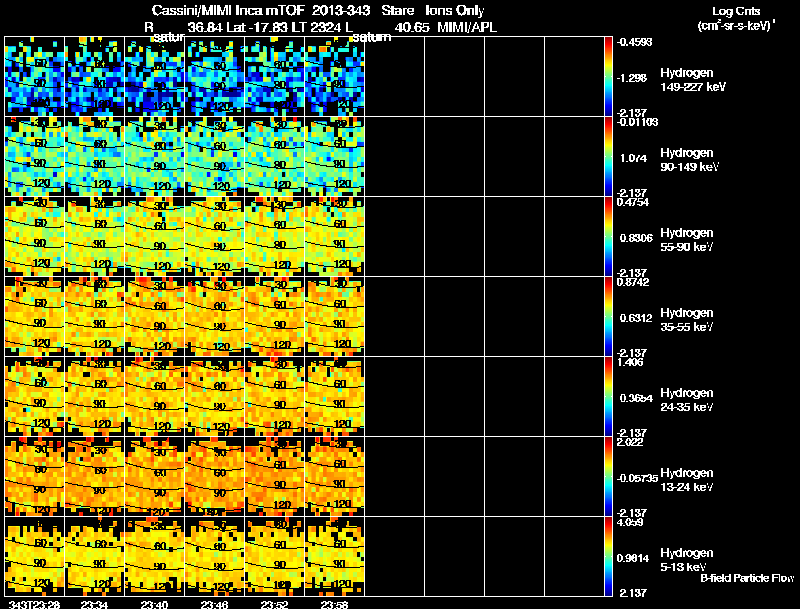Viewport: 800px width, 609px height.
Task: Click the Hydrogen 35-55 keV label
Action: pyautogui.click(x=687, y=320)
